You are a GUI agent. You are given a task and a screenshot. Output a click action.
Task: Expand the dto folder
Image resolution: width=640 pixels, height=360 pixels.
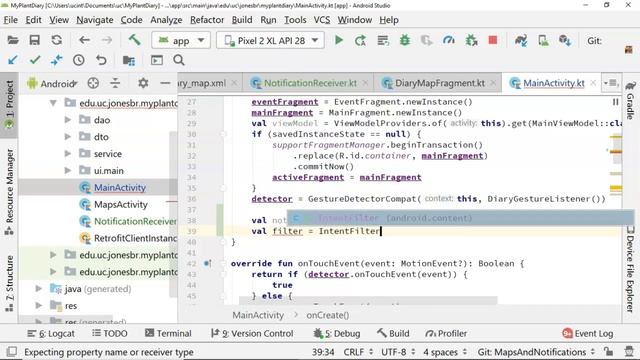68,137
